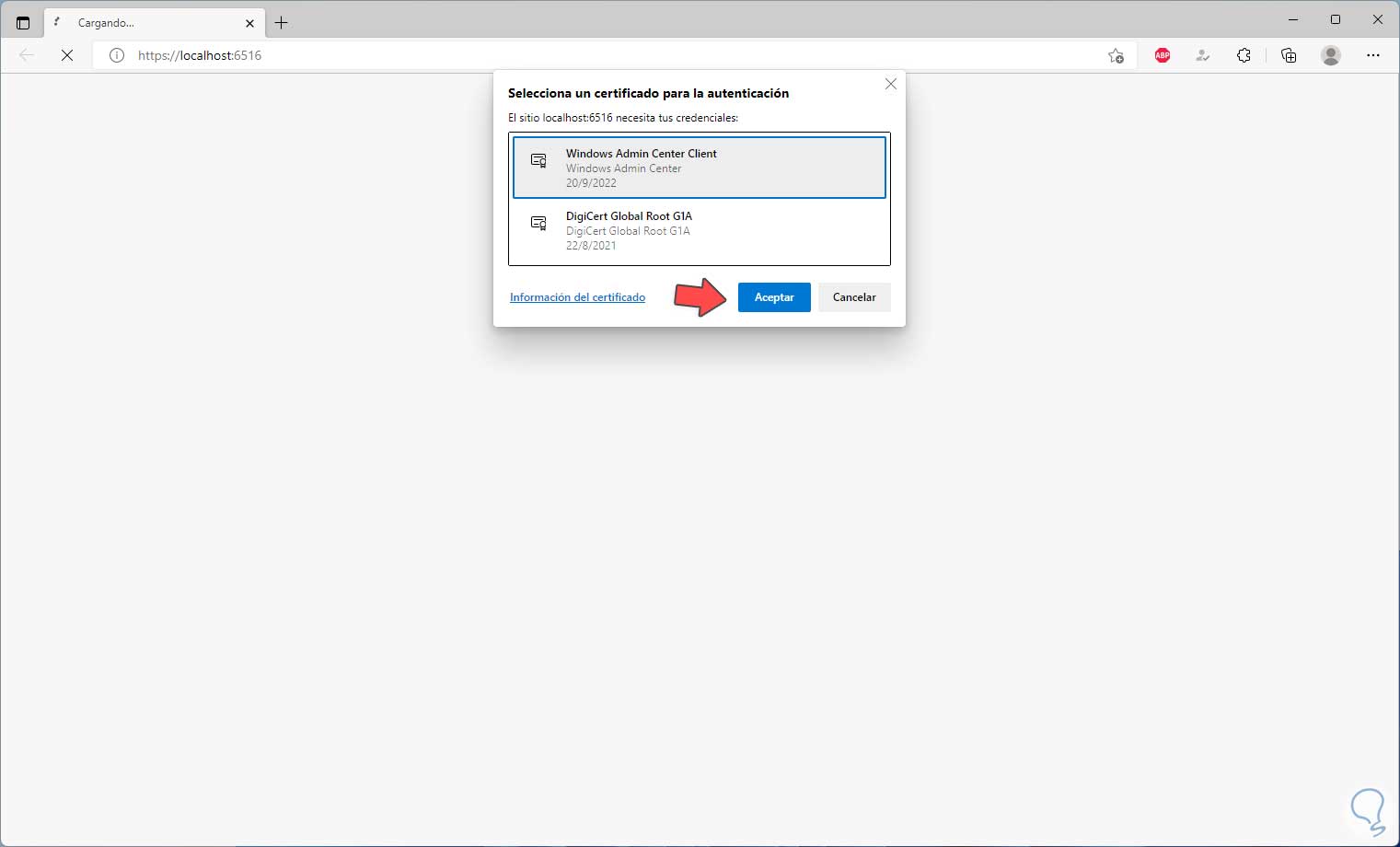Viewport: 1400px width, 847px height.
Task: Close the certificate selection dialog
Action: pos(890,84)
